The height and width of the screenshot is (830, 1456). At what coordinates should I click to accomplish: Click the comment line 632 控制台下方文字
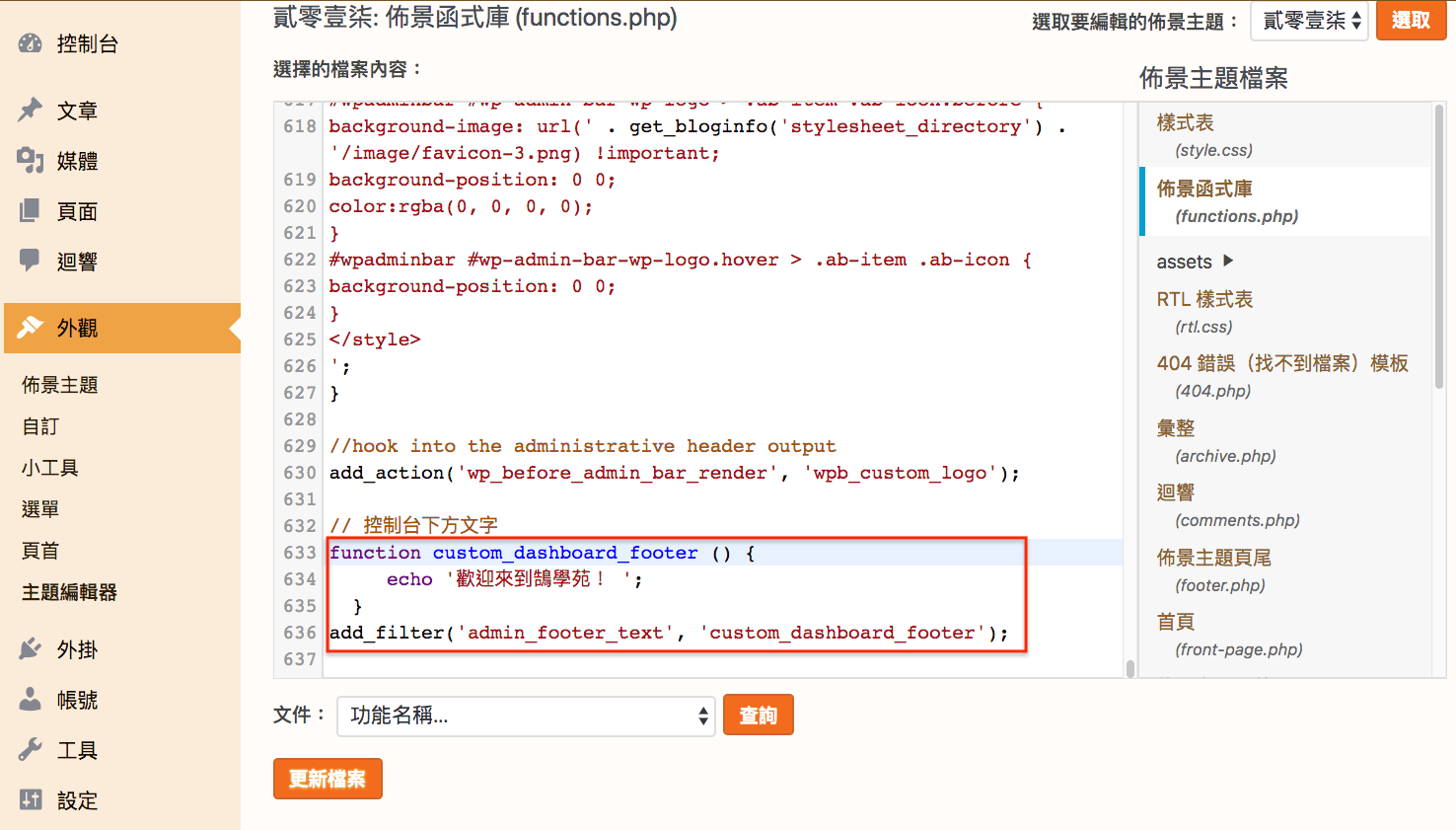point(413,526)
